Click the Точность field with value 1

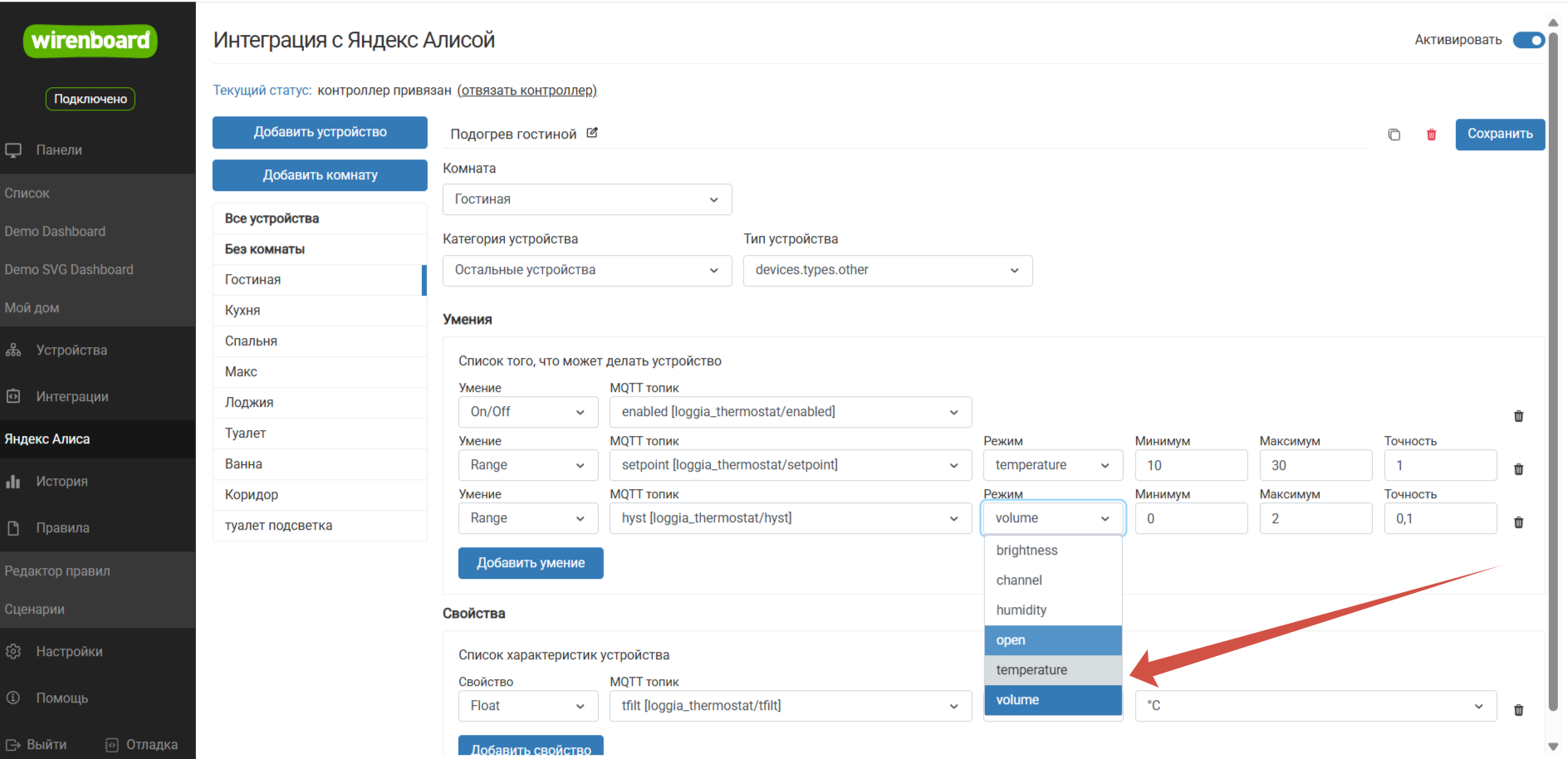tap(1440, 465)
